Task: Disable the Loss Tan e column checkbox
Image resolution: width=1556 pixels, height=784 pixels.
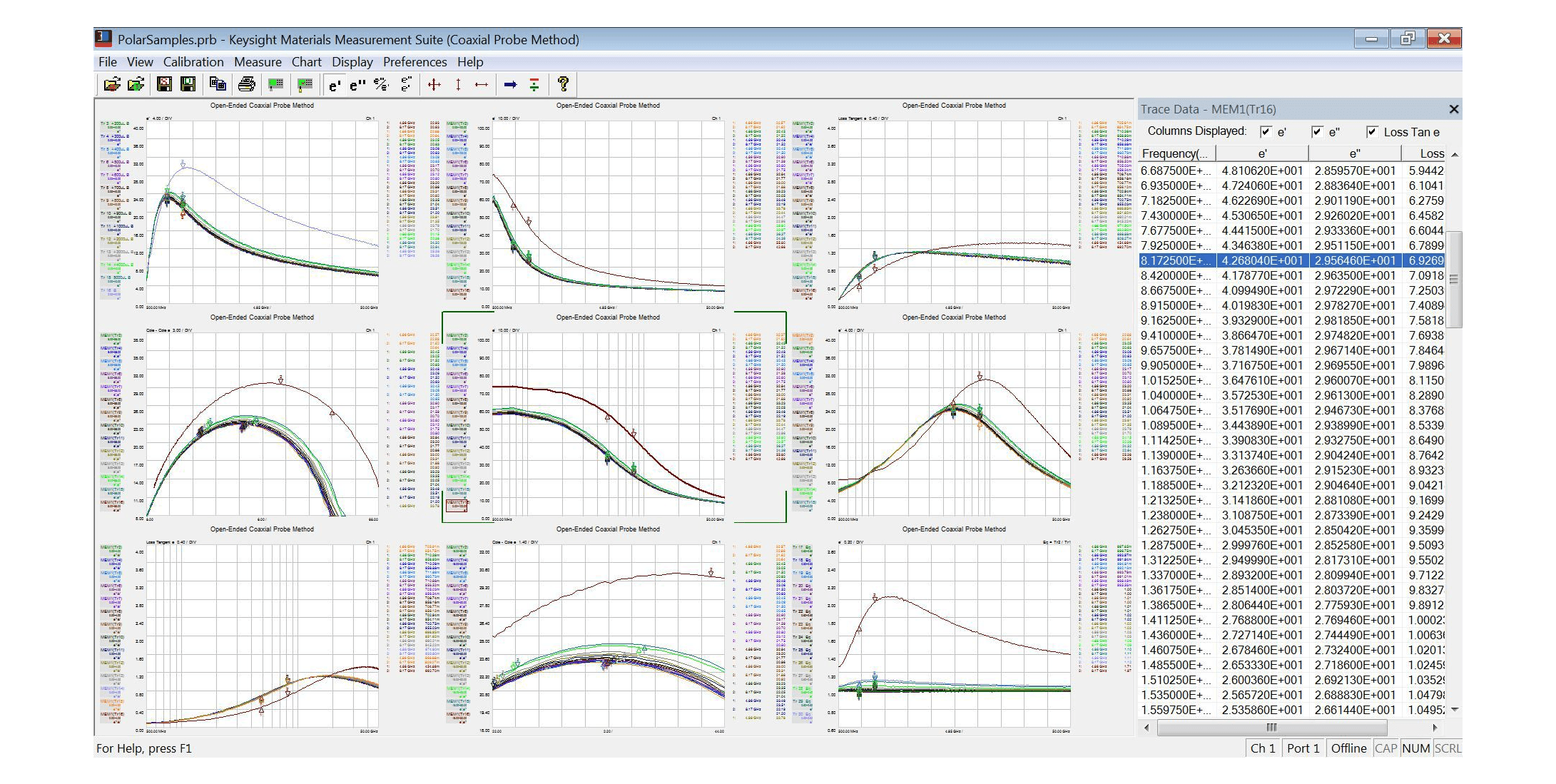Action: click(1371, 132)
